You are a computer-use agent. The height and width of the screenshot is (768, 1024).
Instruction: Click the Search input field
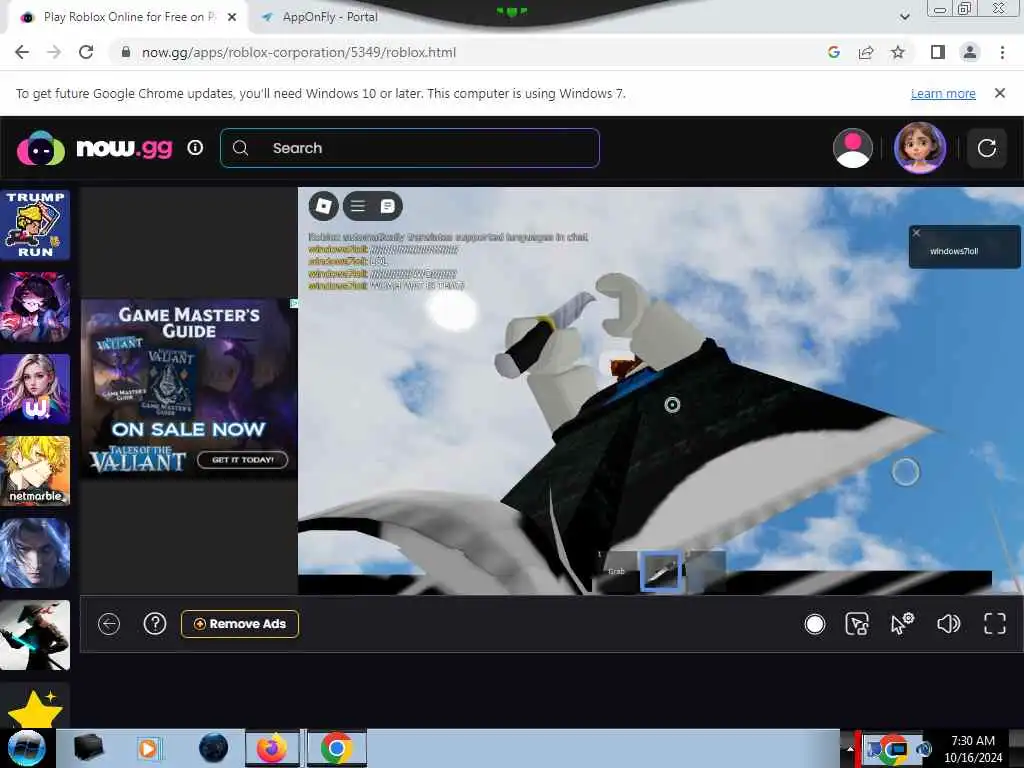[410, 148]
